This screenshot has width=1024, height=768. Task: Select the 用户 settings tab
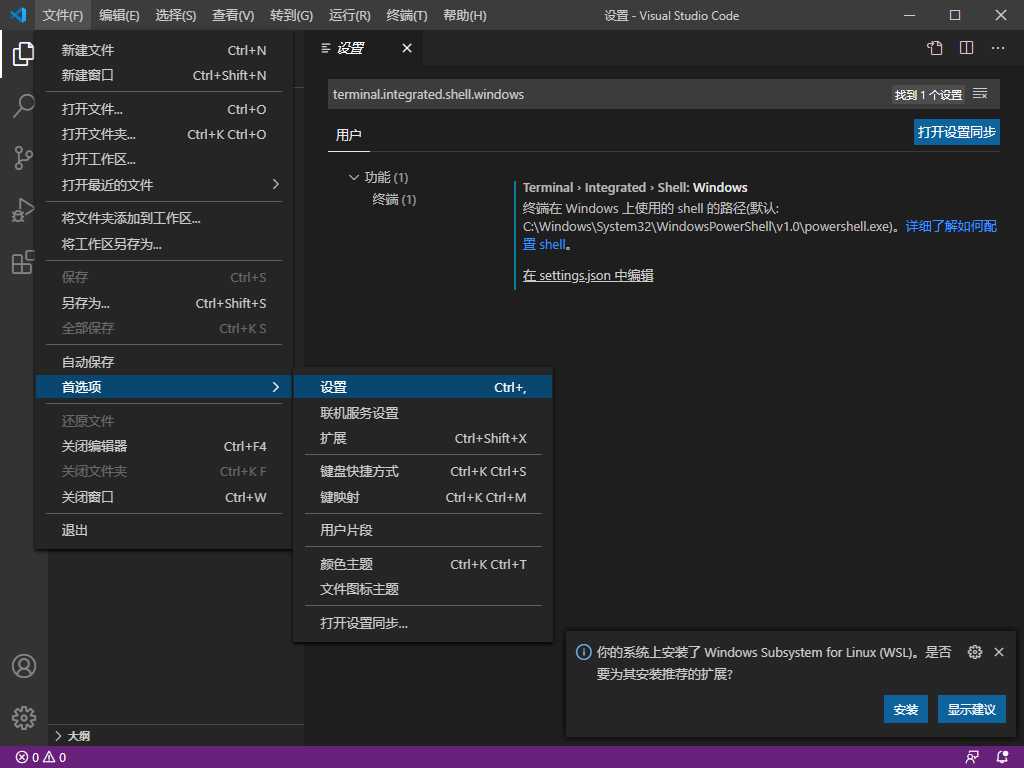click(348, 135)
